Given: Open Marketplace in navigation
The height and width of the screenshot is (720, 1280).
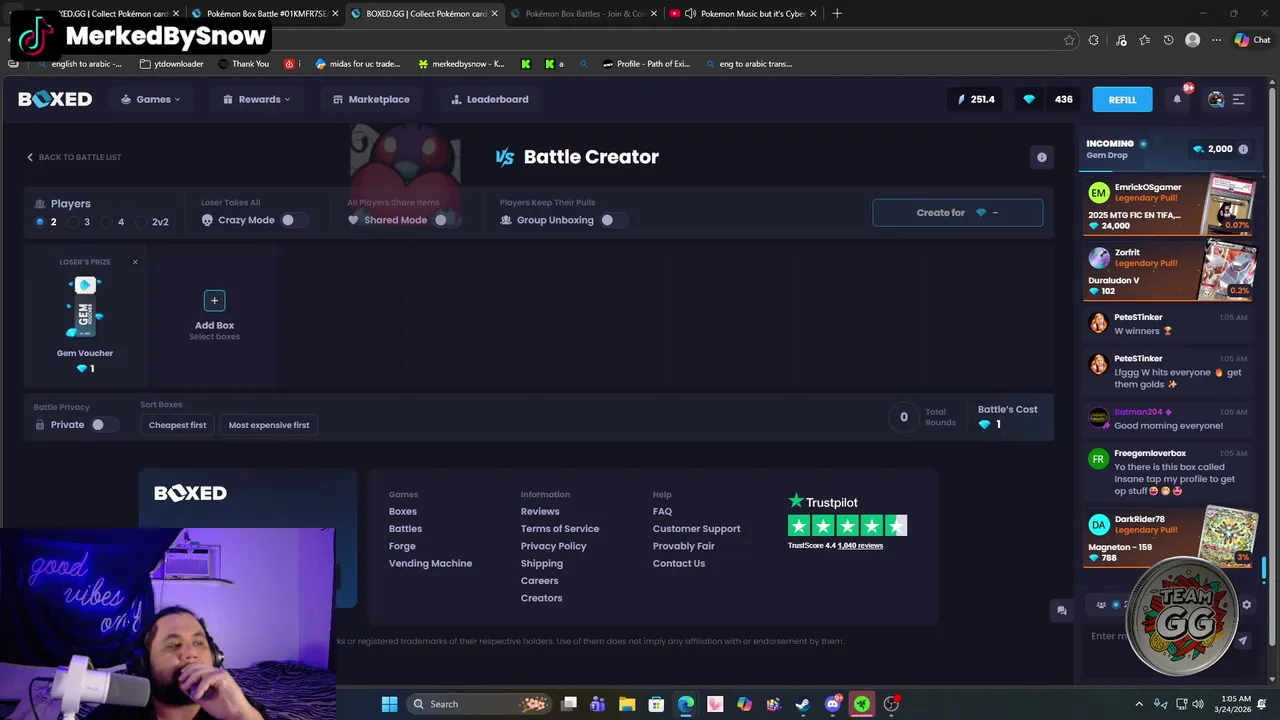Looking at the screenshot, I should [x=371, y=99].
